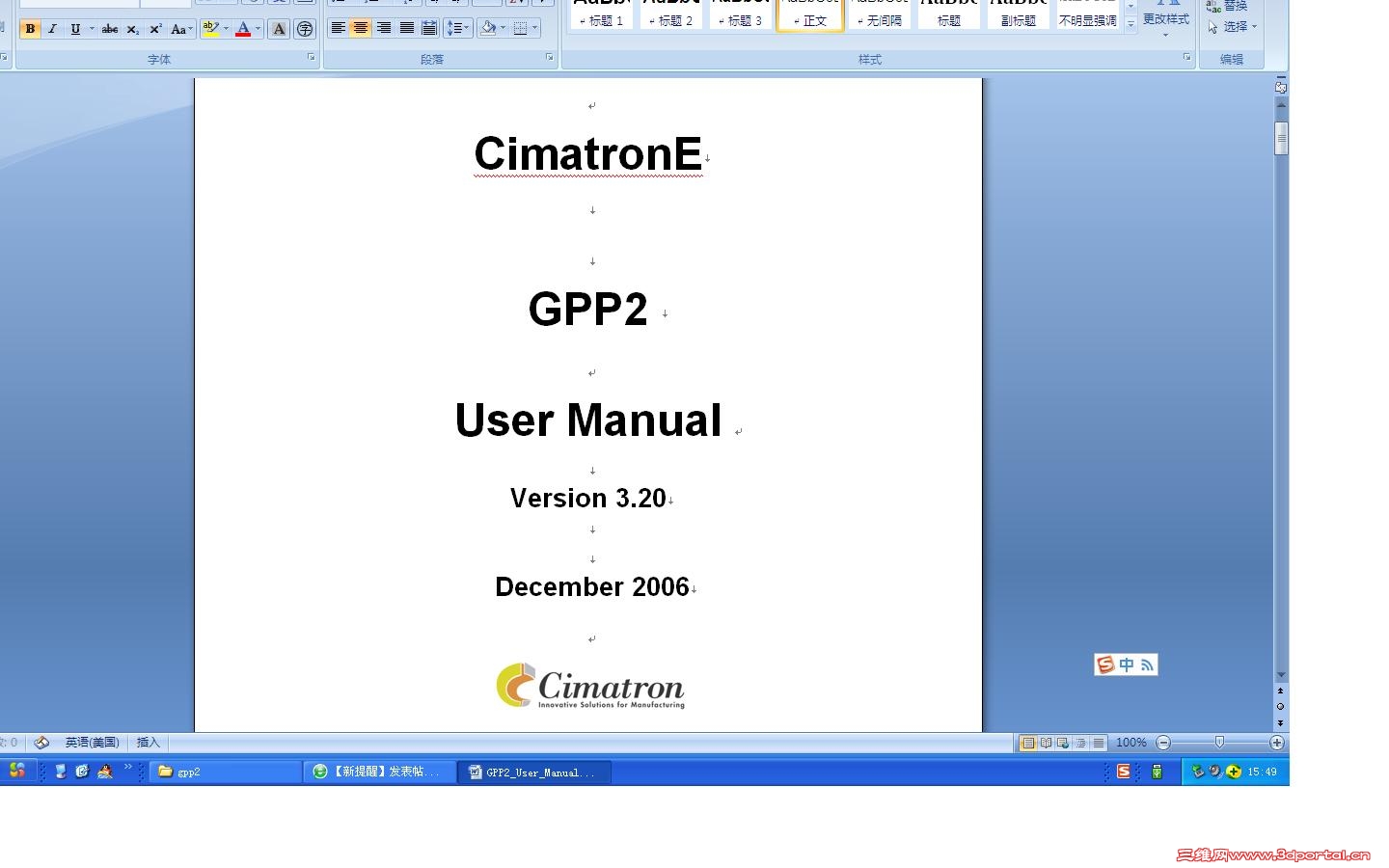This screenshot has width=1389, height=868.
Task: Click select browse object button
Action: point(1281,707)
